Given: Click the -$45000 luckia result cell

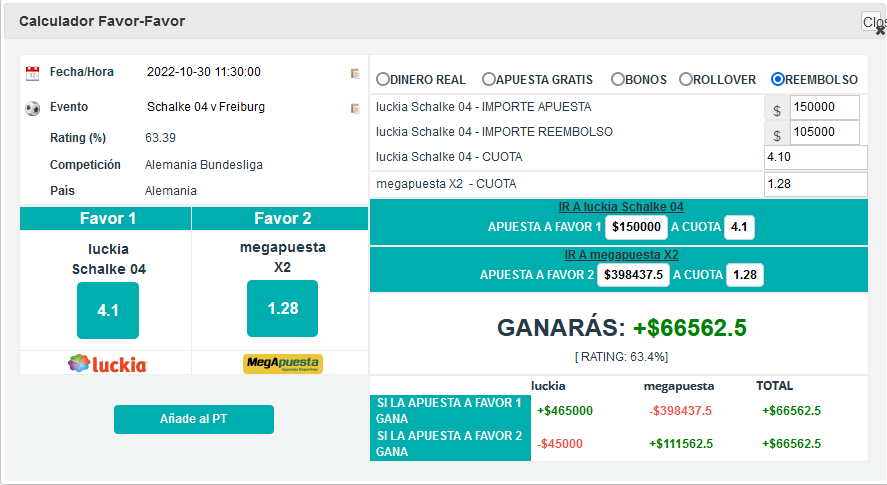Looking at the screenshot, I should (x=559, y=444).
